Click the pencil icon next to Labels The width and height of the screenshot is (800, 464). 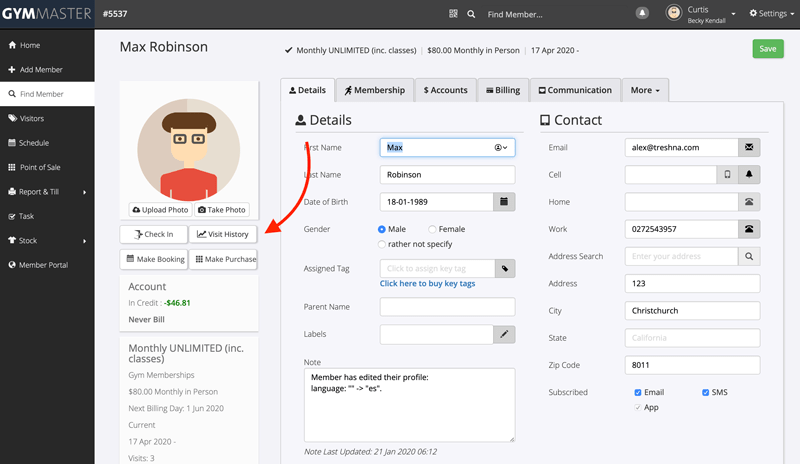click(505, 334)
